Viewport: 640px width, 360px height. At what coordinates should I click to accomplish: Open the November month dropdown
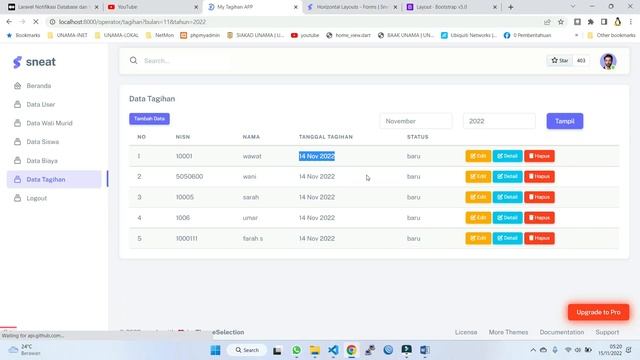click(416, 121)
